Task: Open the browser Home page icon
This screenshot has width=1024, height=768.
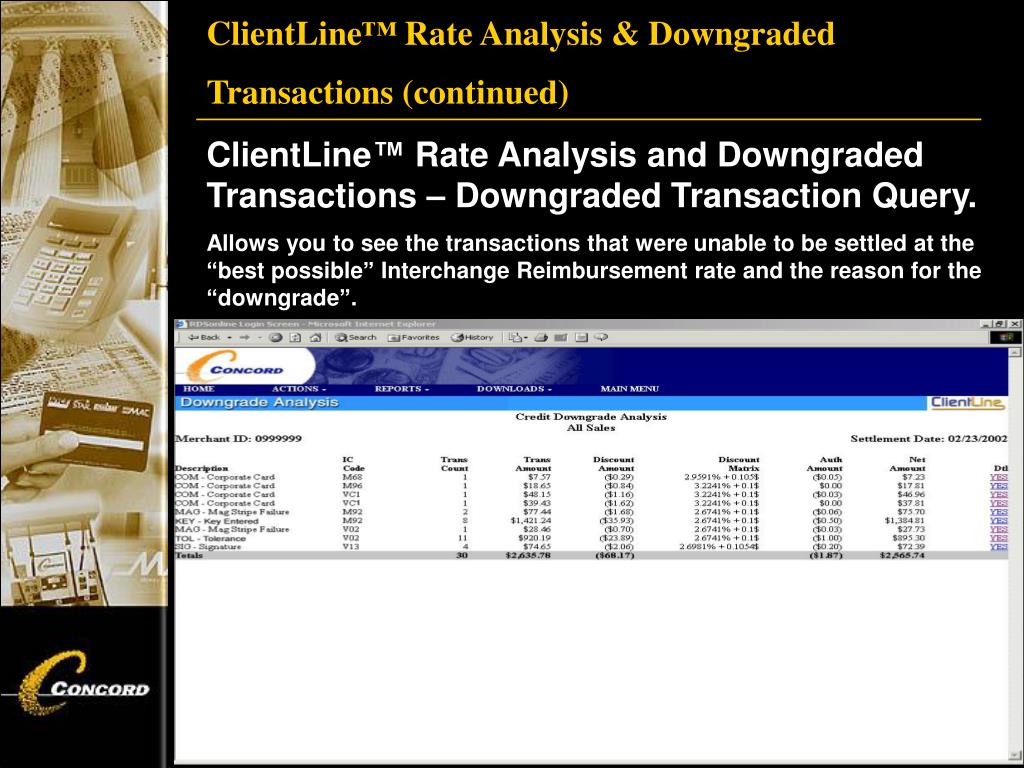Action: [x=315, y=338]
